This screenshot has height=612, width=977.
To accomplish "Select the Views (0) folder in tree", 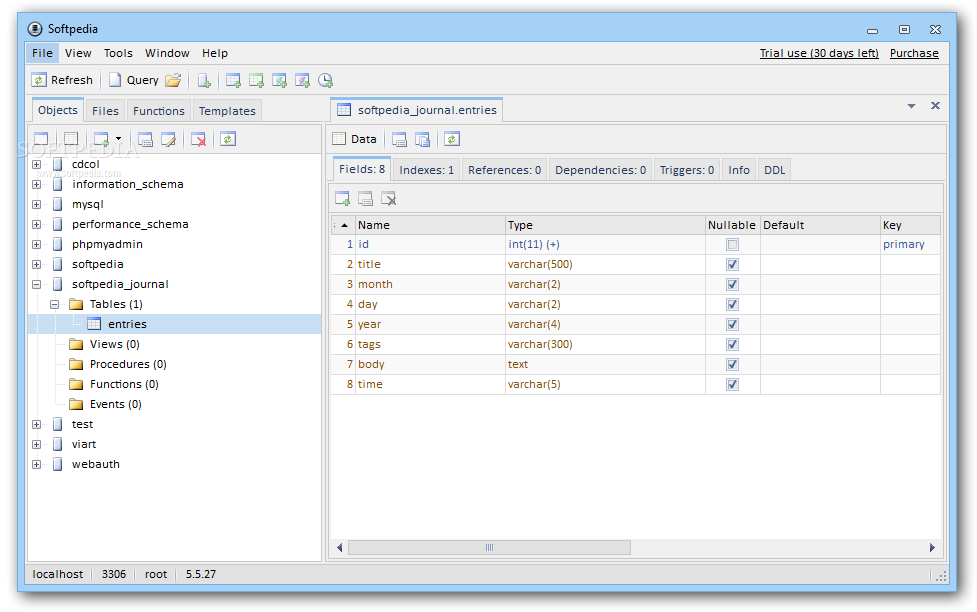I will tap(114, 344).
